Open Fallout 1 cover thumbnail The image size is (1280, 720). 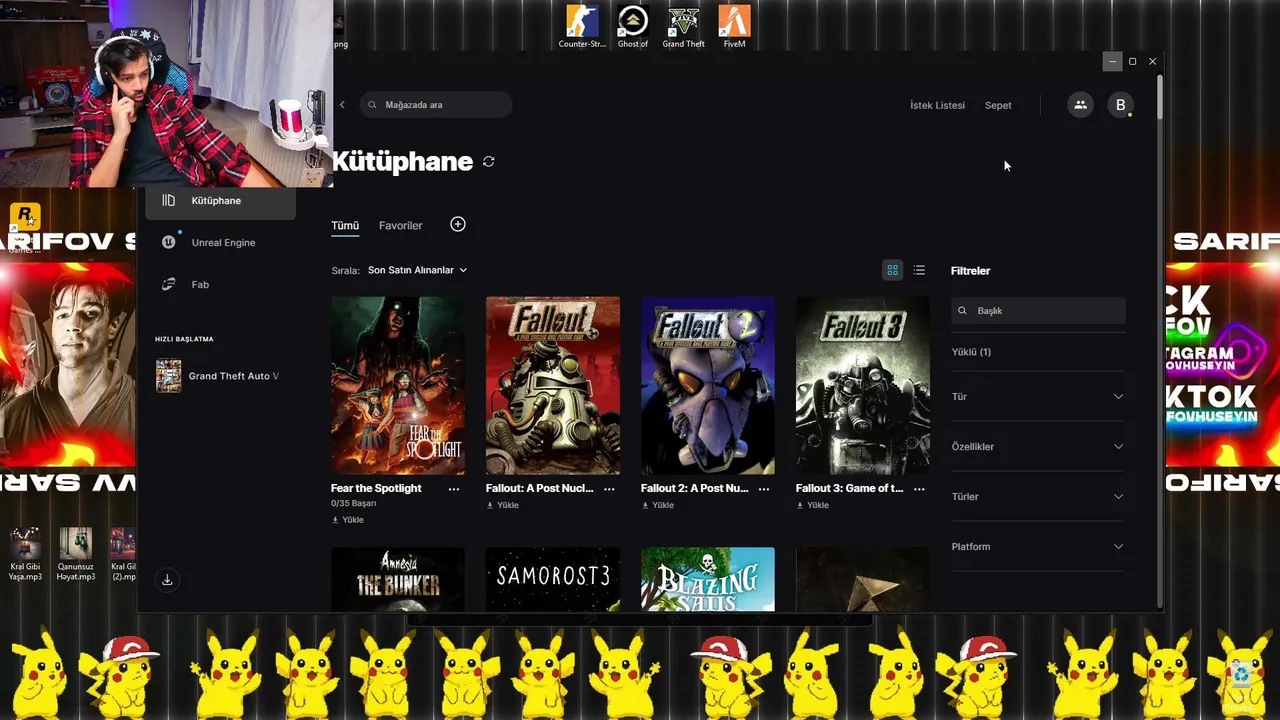pyautogui.click(x=553, y=385)
